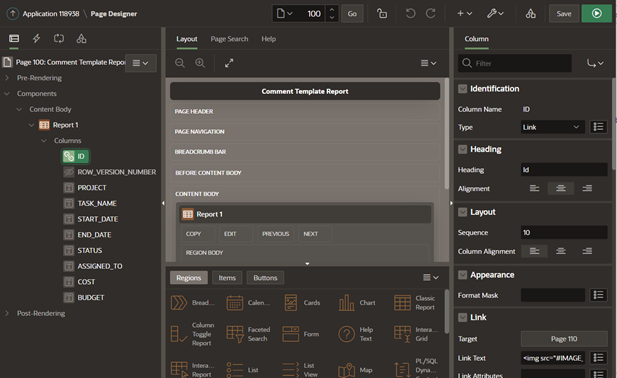This screenshot has width=617, height=378.
Task: Select the Help Text region icon
Action: (347, 334)
